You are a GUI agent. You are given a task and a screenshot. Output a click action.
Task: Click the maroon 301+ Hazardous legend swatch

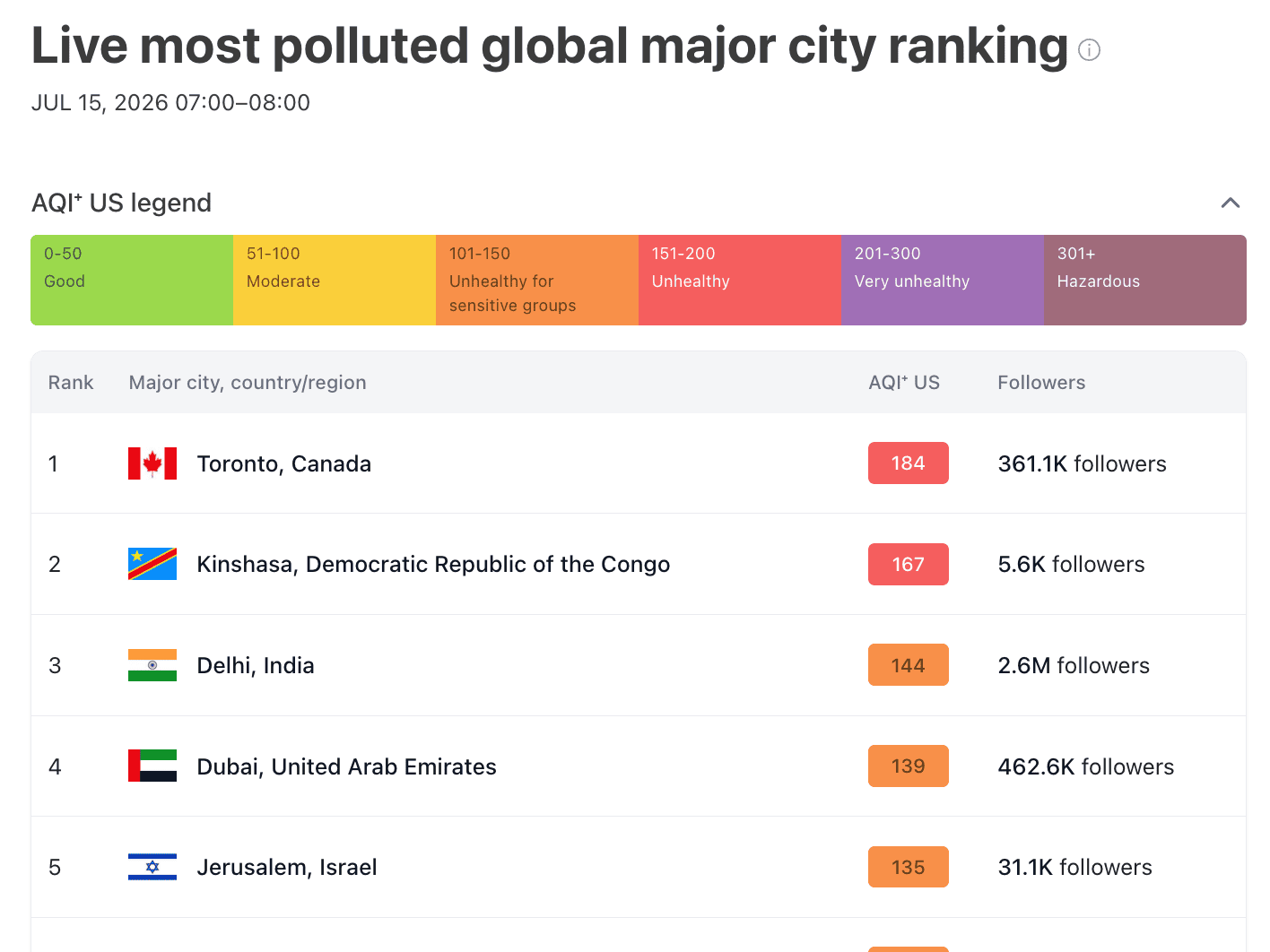(x=1145, y=280)
